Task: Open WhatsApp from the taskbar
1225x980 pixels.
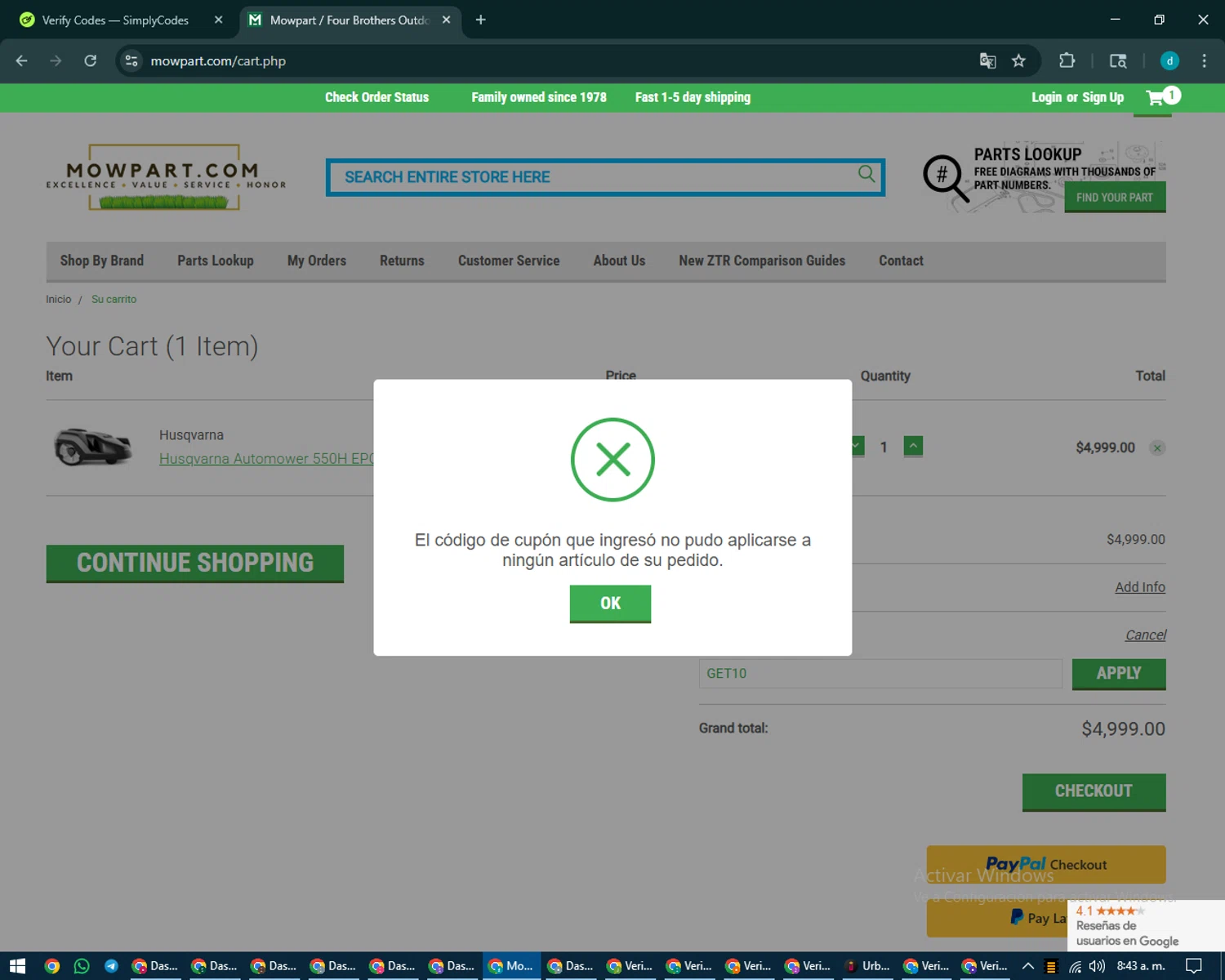Action: pos(82,966)
